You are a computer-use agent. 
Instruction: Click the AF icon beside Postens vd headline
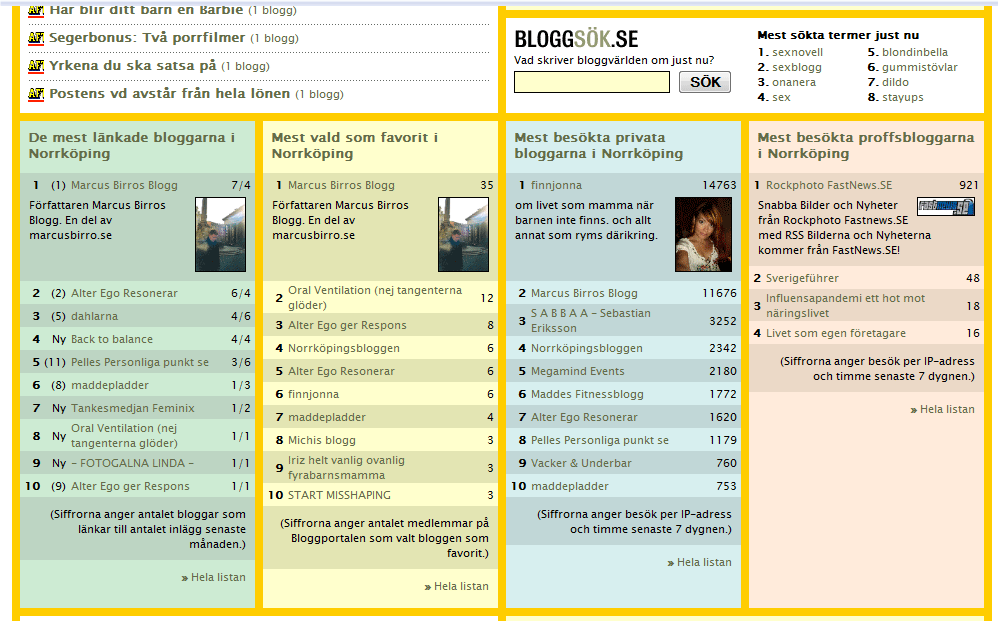point(36,94)
